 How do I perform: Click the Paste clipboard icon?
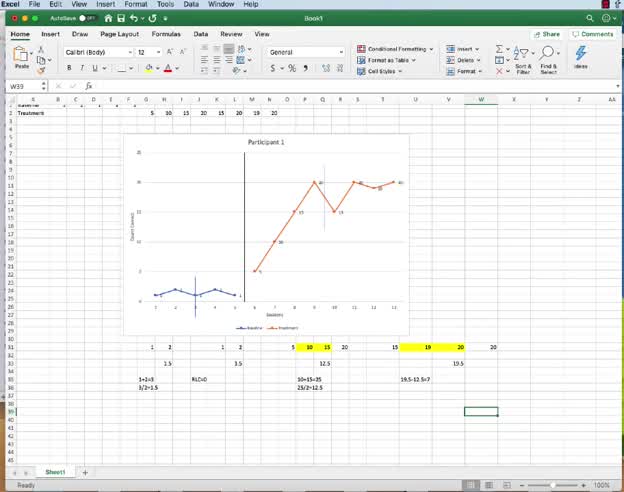[x=21, y=54]
